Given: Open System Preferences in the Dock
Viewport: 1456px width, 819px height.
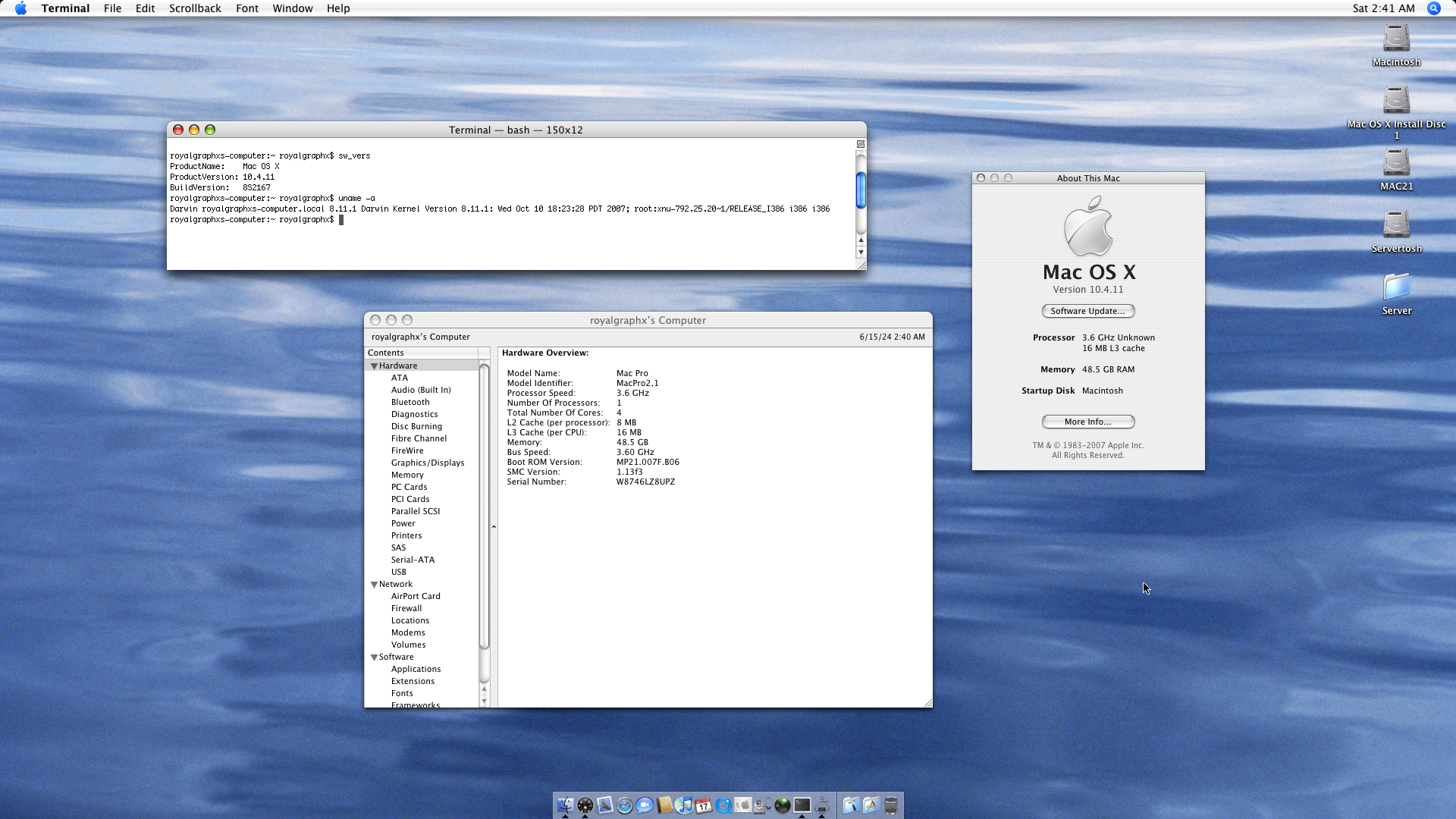Looking at the screenshot, I should tap(743, 805).
